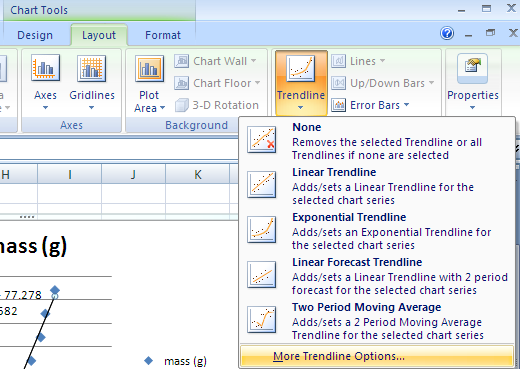The image size is (520, 369).
Task: Click the mass (g) legend entry
Action: pyautogui.click(x=176, y=361)
